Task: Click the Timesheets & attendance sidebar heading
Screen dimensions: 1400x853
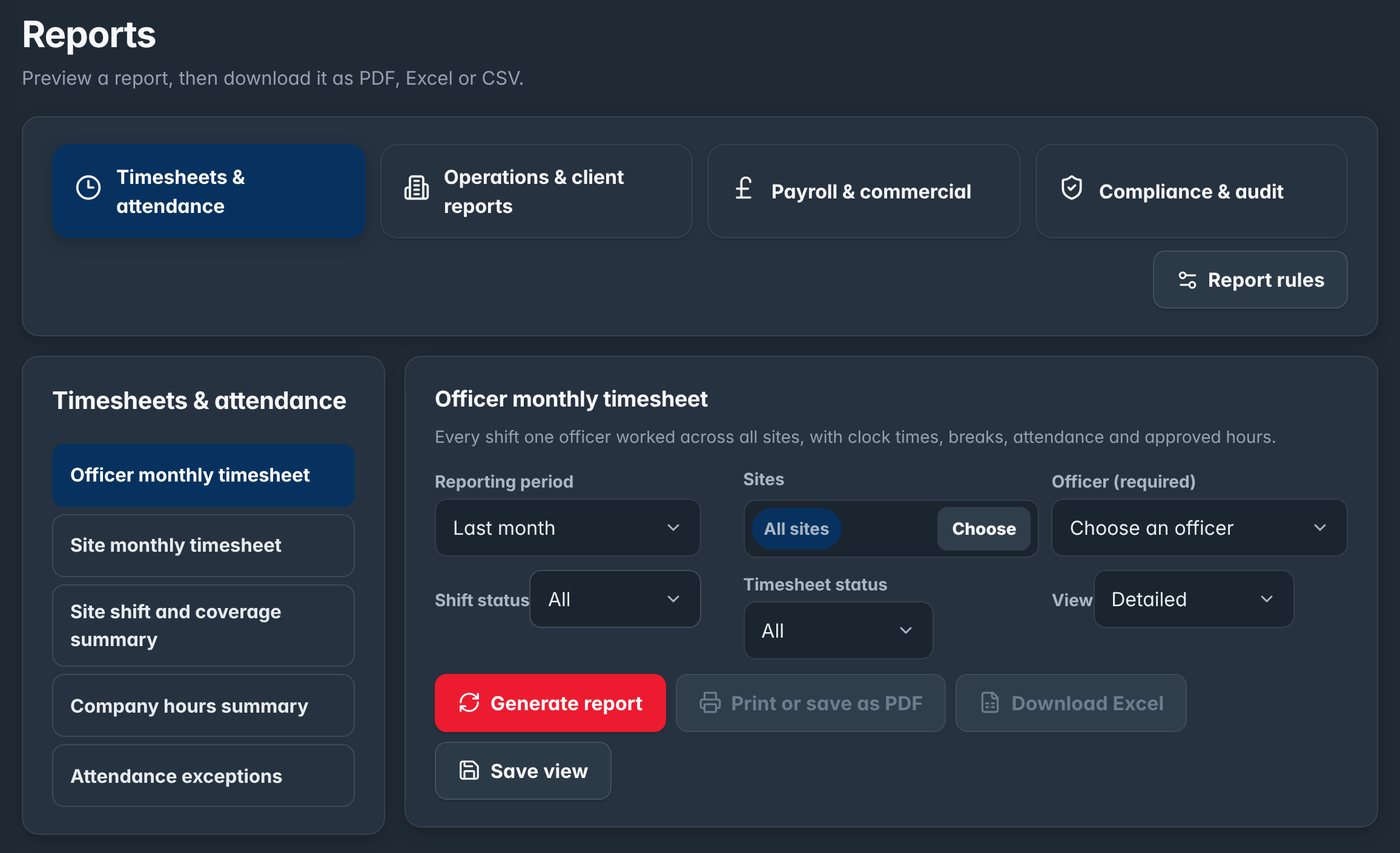Action: (x=199, y=400)
